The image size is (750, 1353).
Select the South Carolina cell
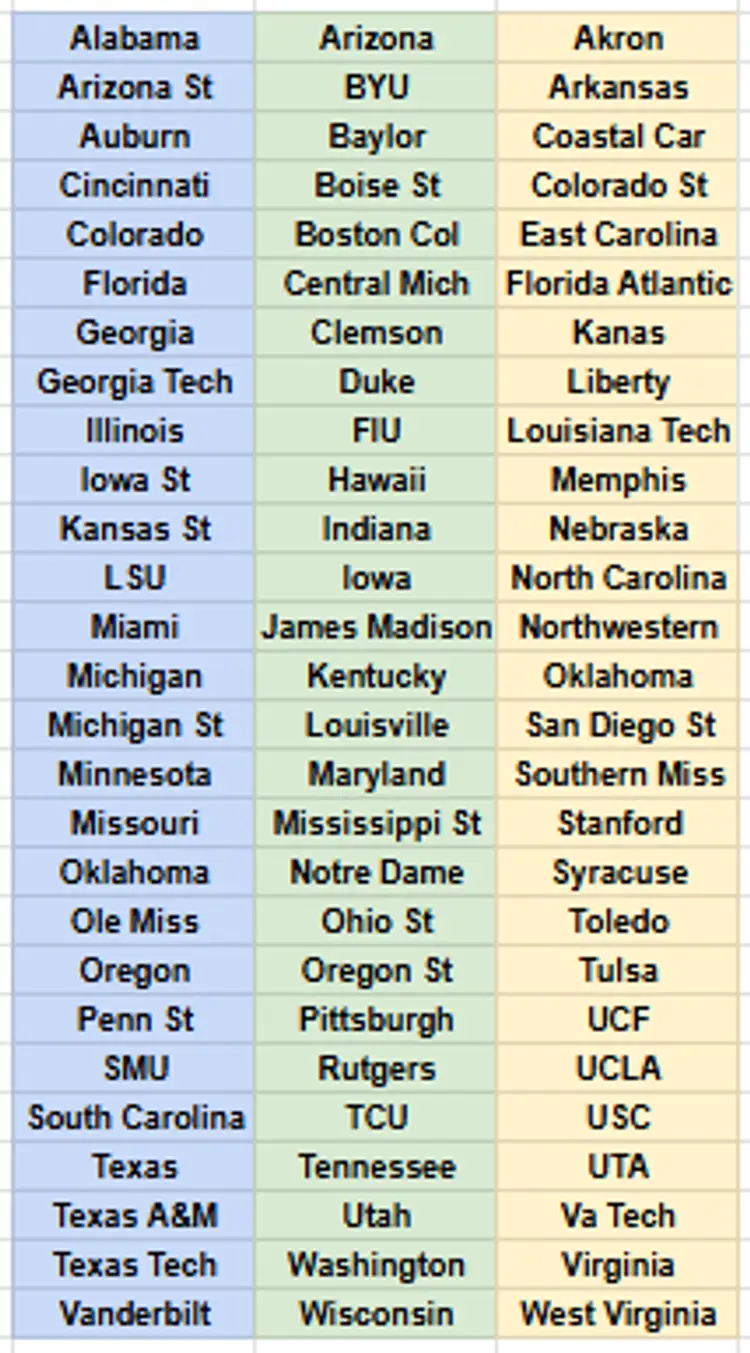pos(134,1116)
